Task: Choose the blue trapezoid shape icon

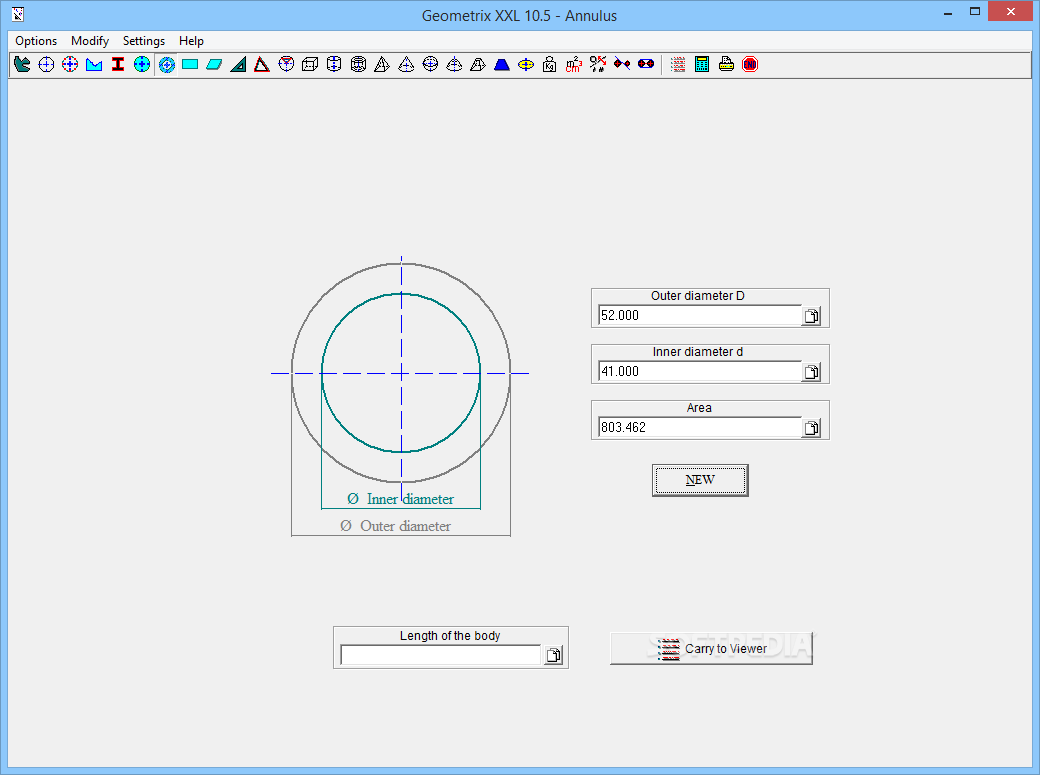Action: point(502,64)
